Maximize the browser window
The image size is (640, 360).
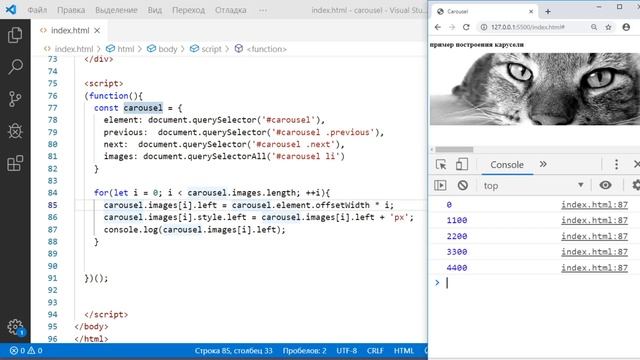point(619,7)
